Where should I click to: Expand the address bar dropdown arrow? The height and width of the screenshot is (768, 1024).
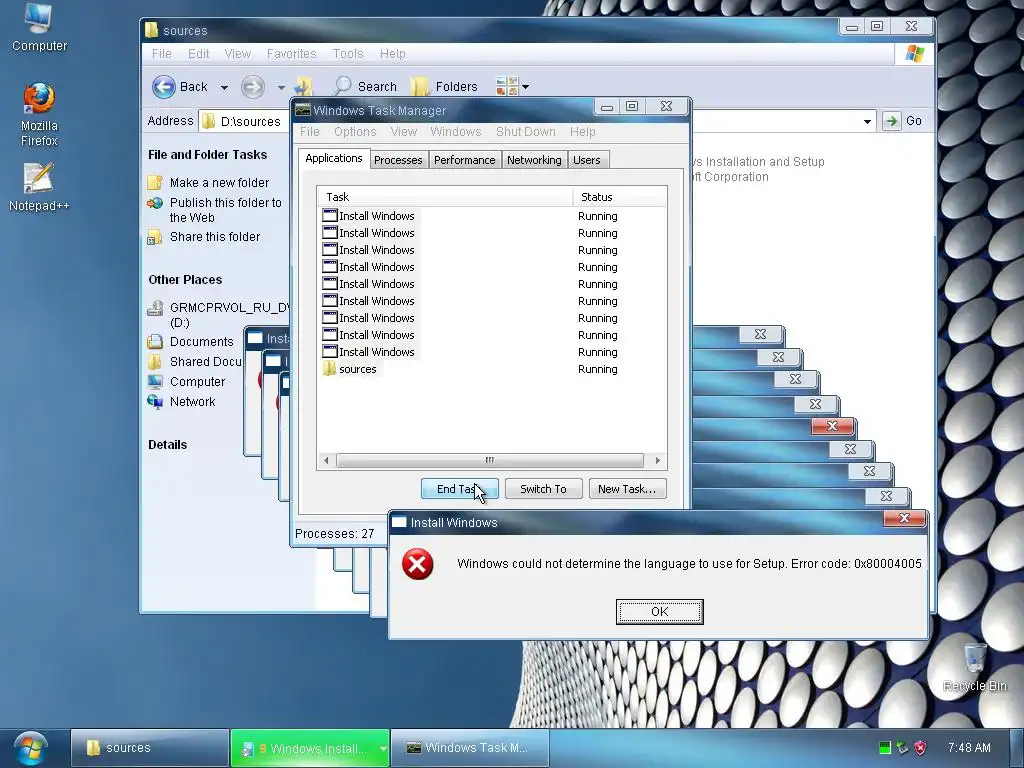click(867, 121)
